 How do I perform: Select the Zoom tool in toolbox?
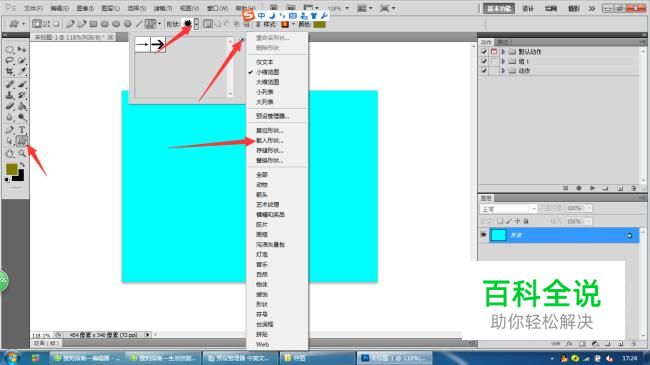point(22,153)
